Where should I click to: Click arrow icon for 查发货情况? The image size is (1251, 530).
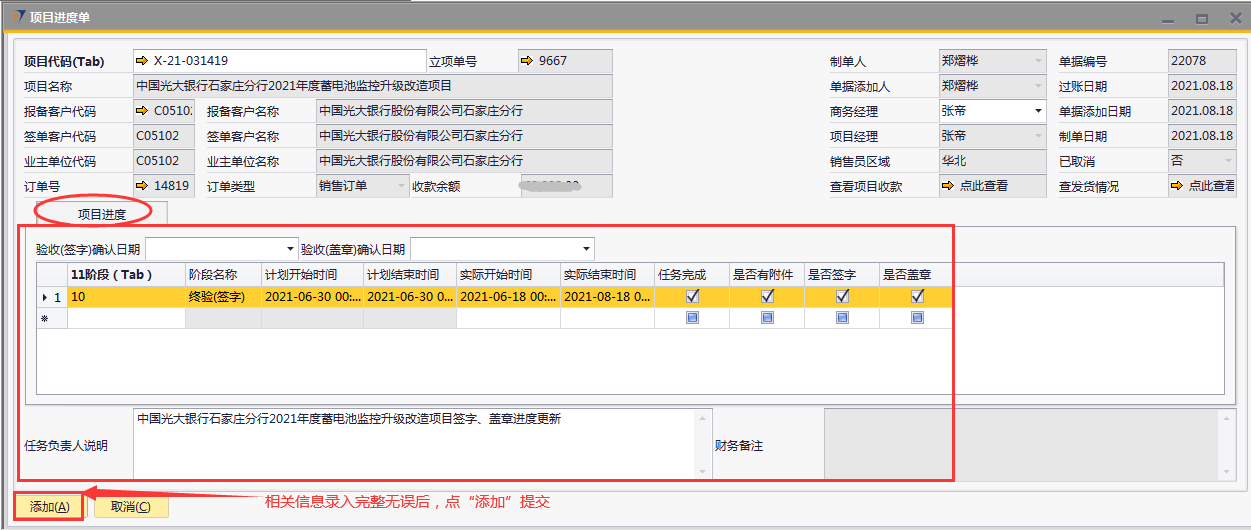click(x=1177, y=186)
